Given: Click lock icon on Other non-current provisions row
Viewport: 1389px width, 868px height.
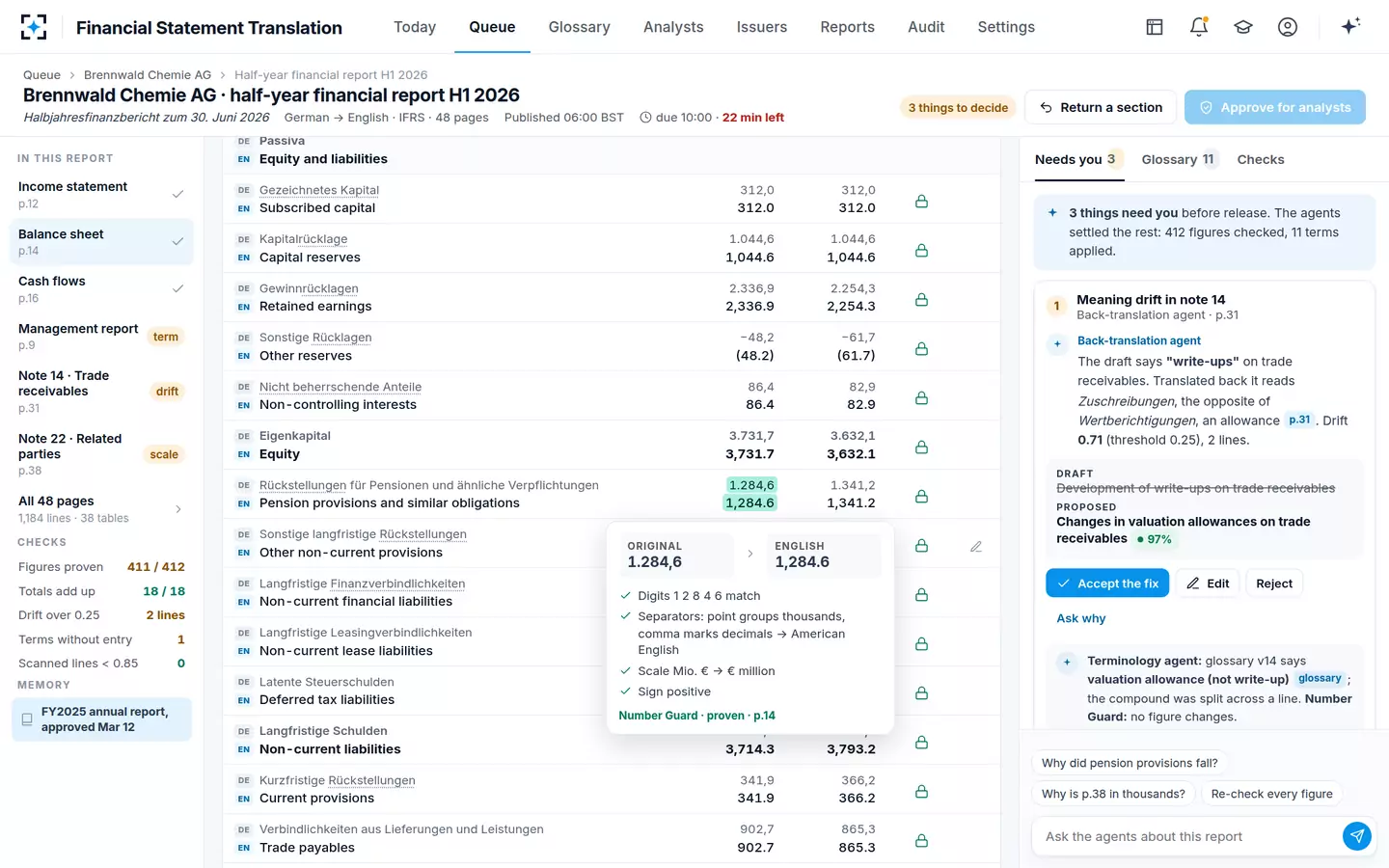Looking at the screenshot, I should (x=921, y=545).
